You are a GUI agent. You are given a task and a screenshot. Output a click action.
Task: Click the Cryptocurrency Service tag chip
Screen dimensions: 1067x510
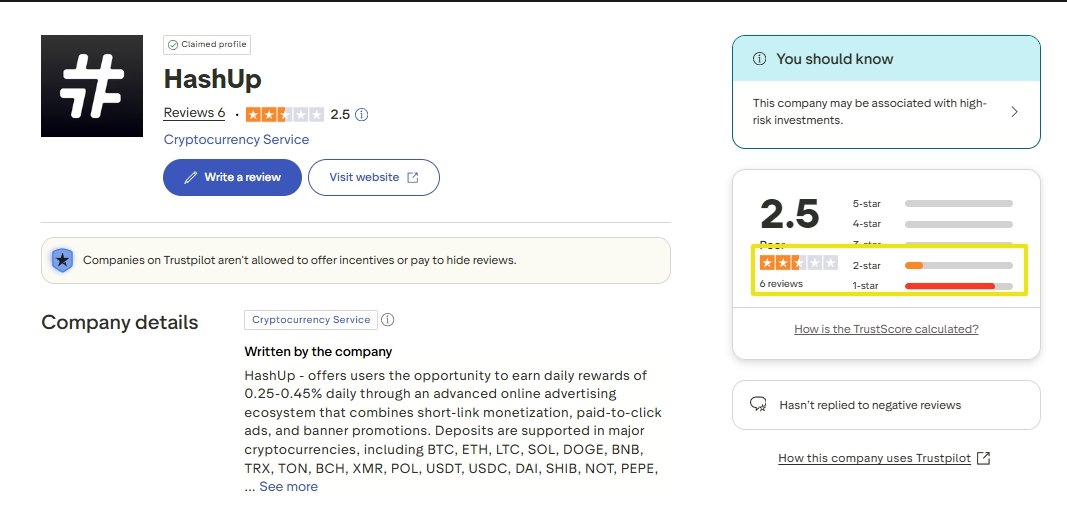(x=311, y=320)
